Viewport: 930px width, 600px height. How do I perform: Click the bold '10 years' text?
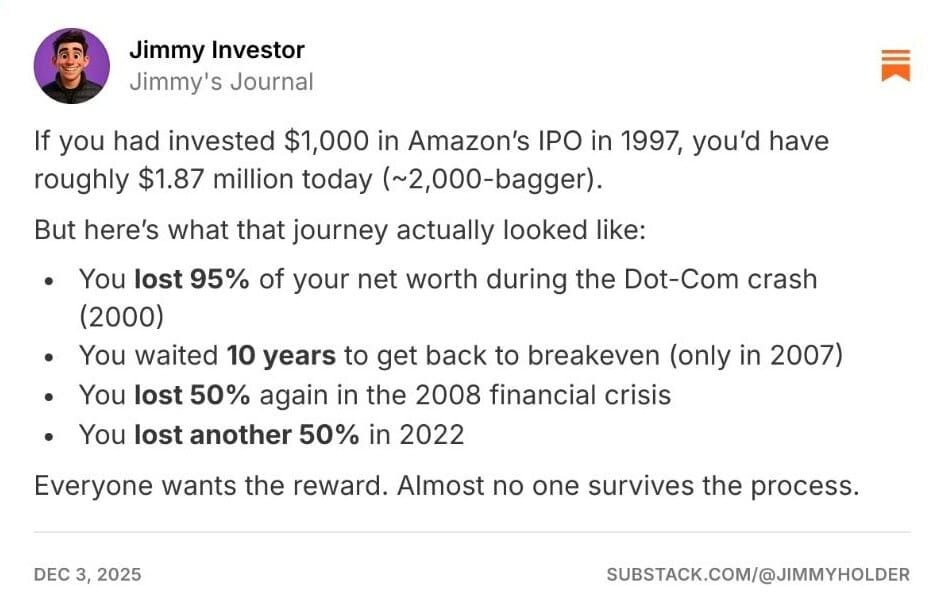click(x=281, y=356)
